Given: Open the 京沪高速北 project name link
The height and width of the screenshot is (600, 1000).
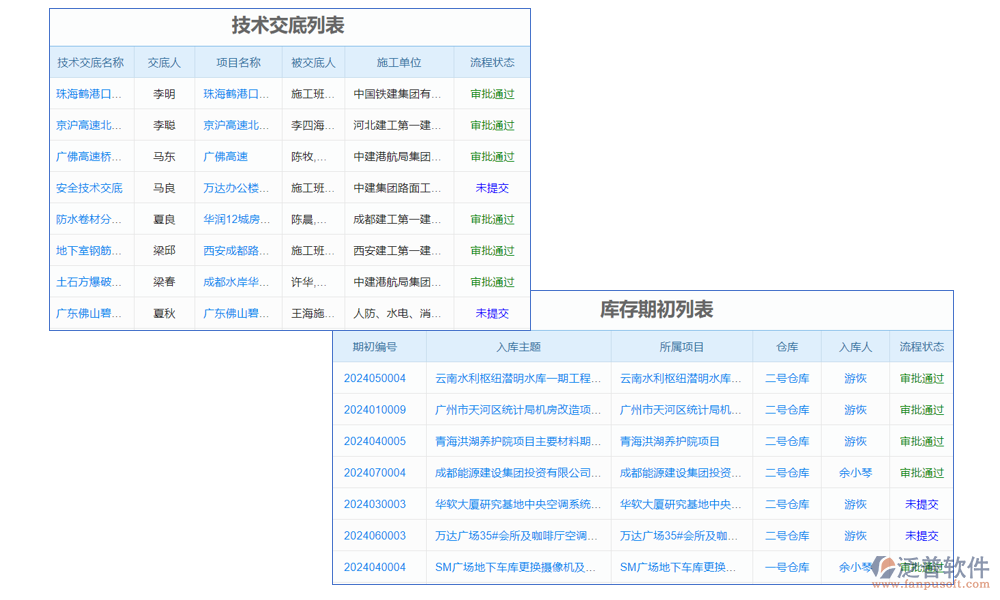Looking at the screenshot, I should [x=238, y=124].
